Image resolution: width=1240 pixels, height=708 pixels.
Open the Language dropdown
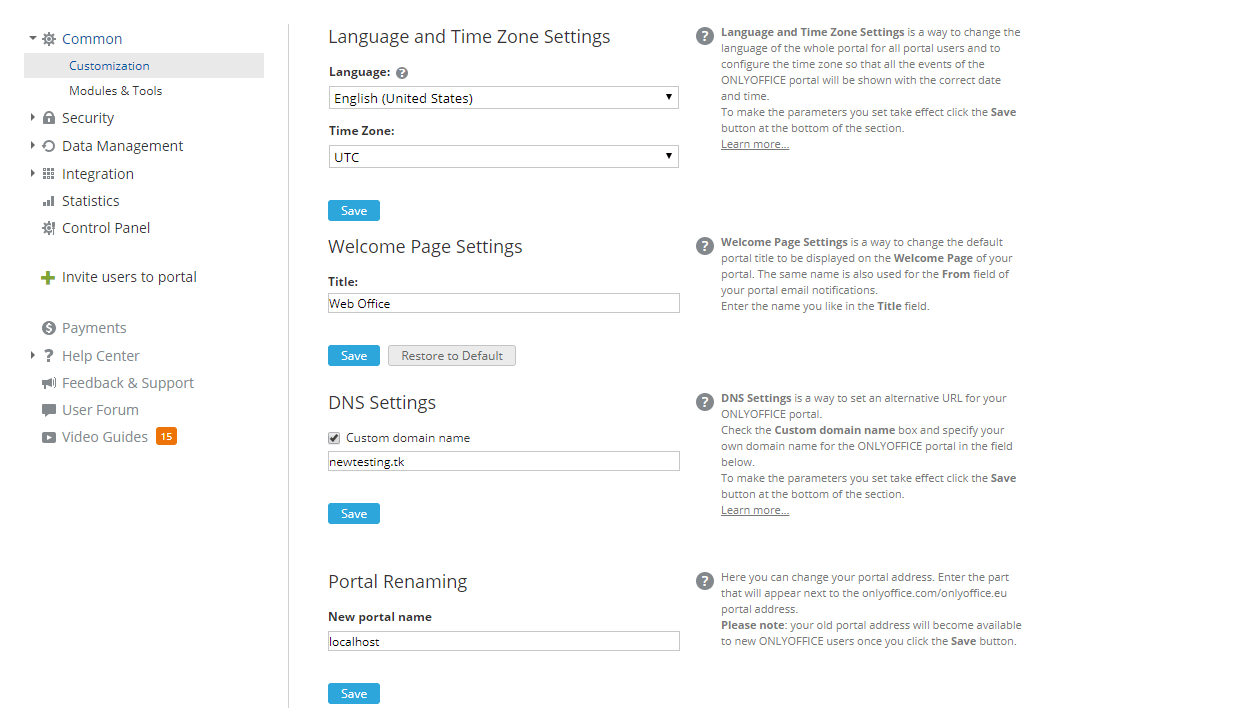tap(503, 98)
